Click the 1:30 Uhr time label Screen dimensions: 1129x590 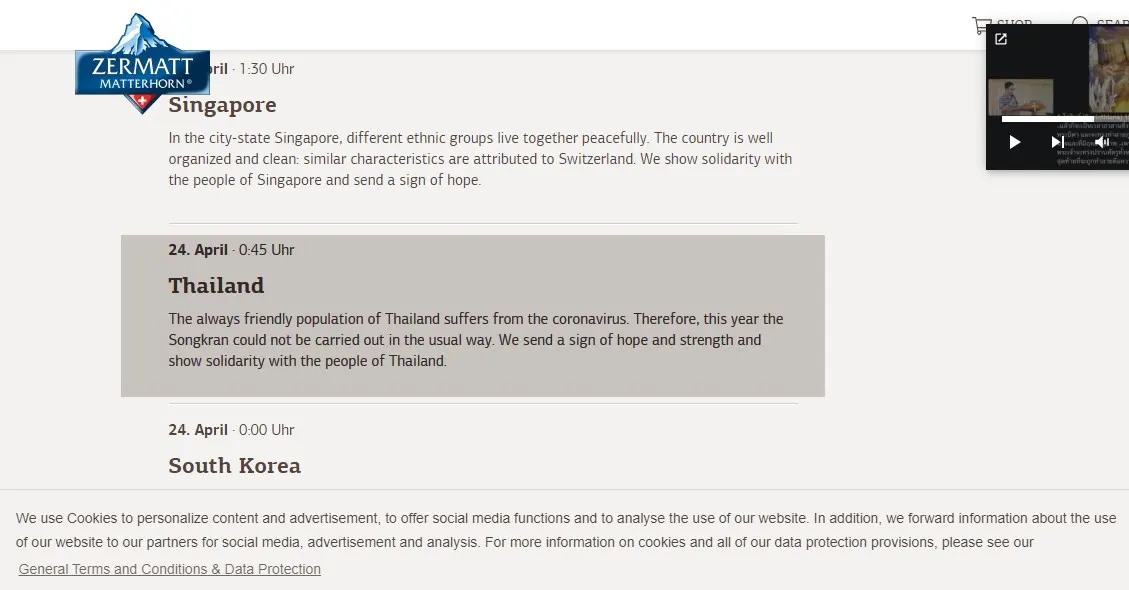266,69
